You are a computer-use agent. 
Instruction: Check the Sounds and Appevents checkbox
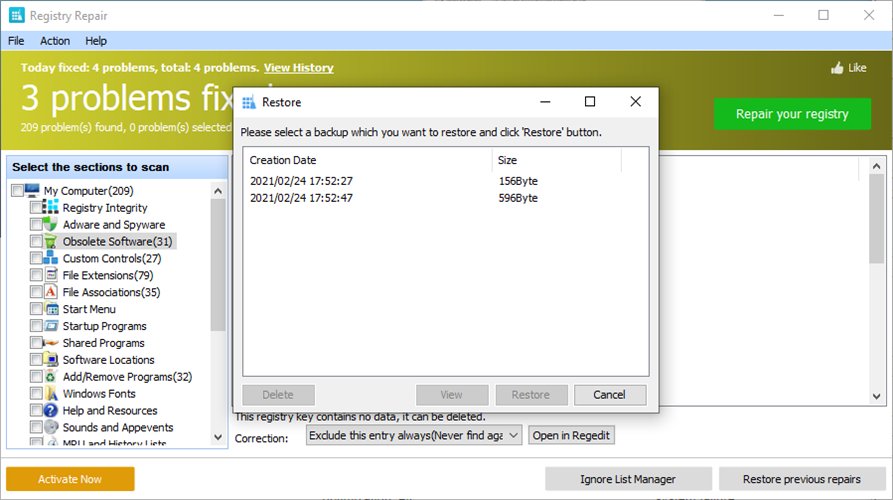[x=36, y=427]
